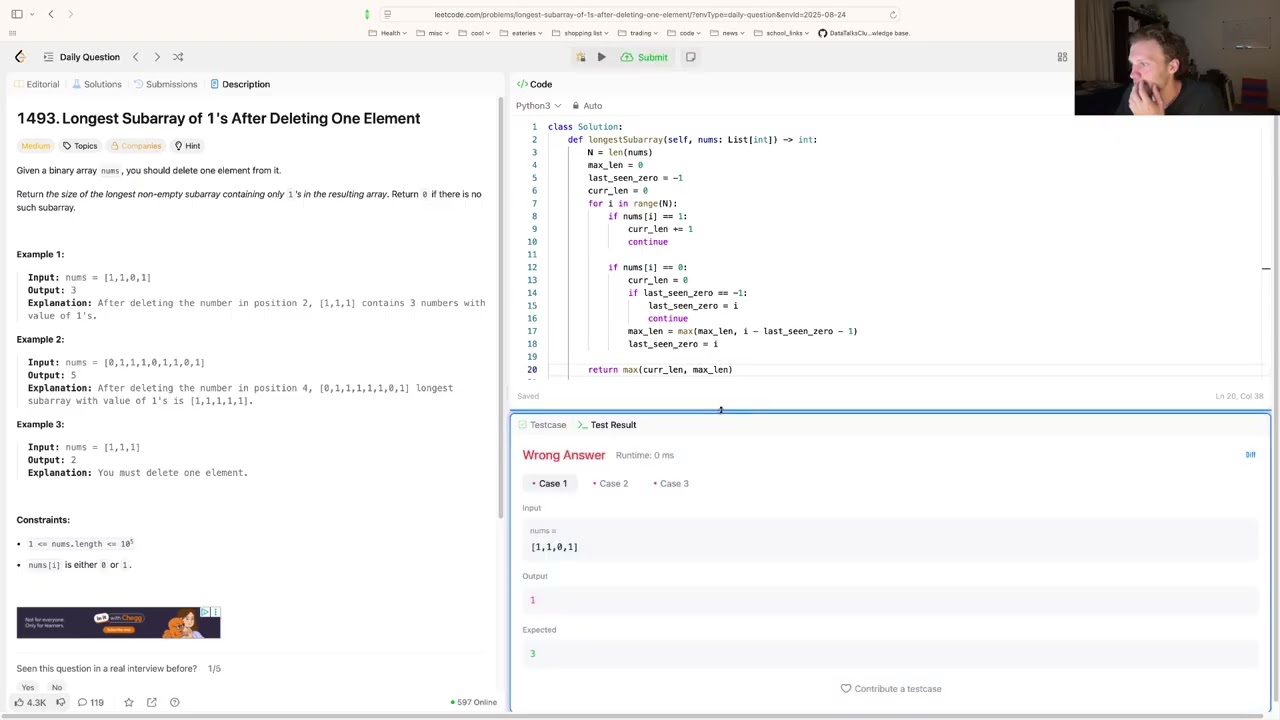
Task: Switch to the Description tab
Action: [x=240, y=84]
